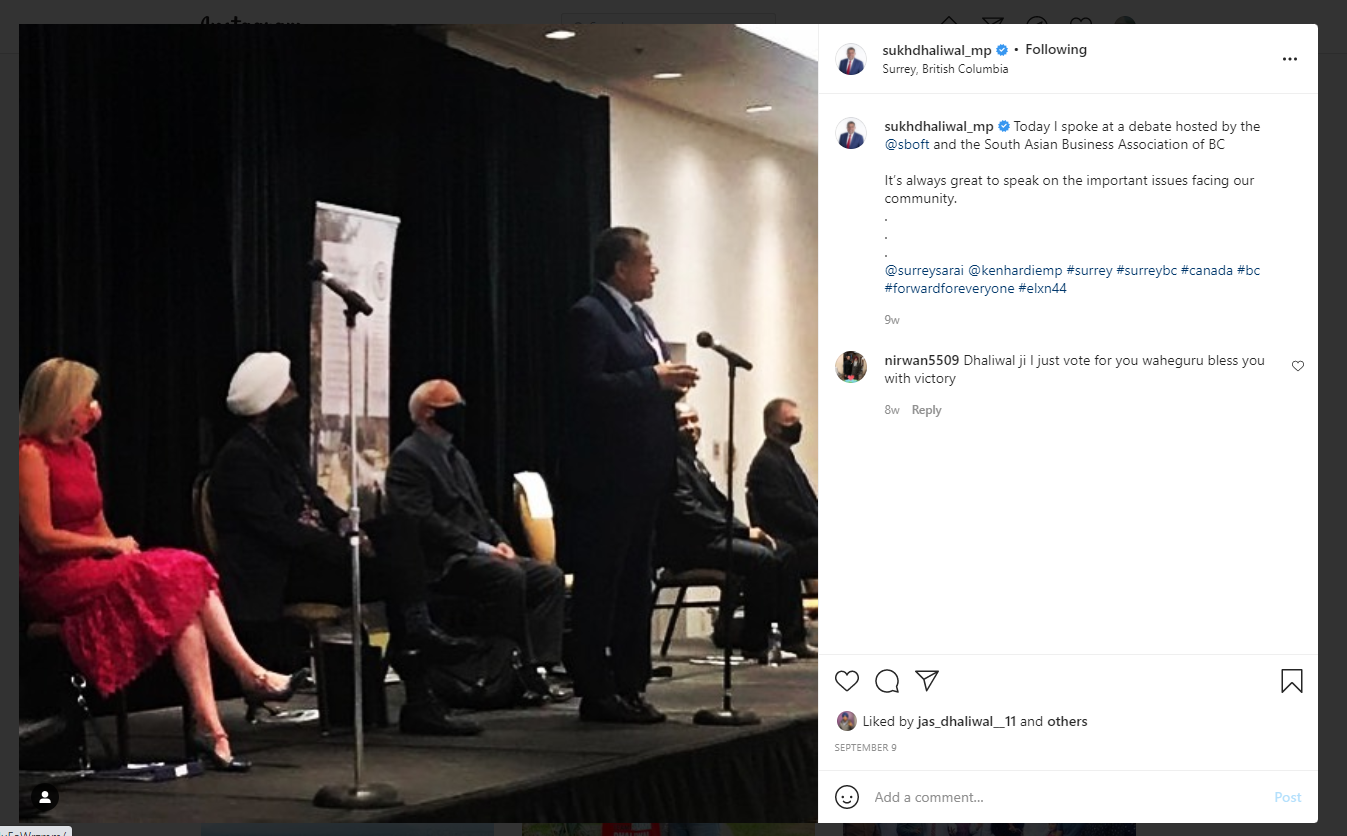Open emoji picker smiley icon

(x=847, y=797)
